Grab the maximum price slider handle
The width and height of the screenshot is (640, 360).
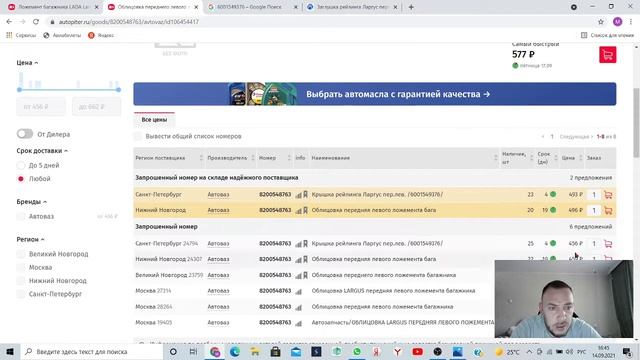[118, 89]
